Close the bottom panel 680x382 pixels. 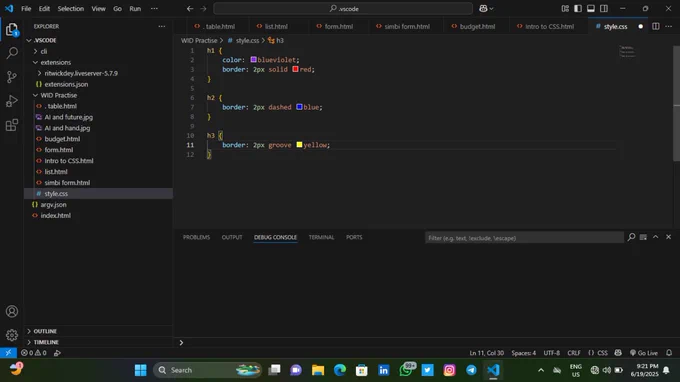(x=668, y=237)
